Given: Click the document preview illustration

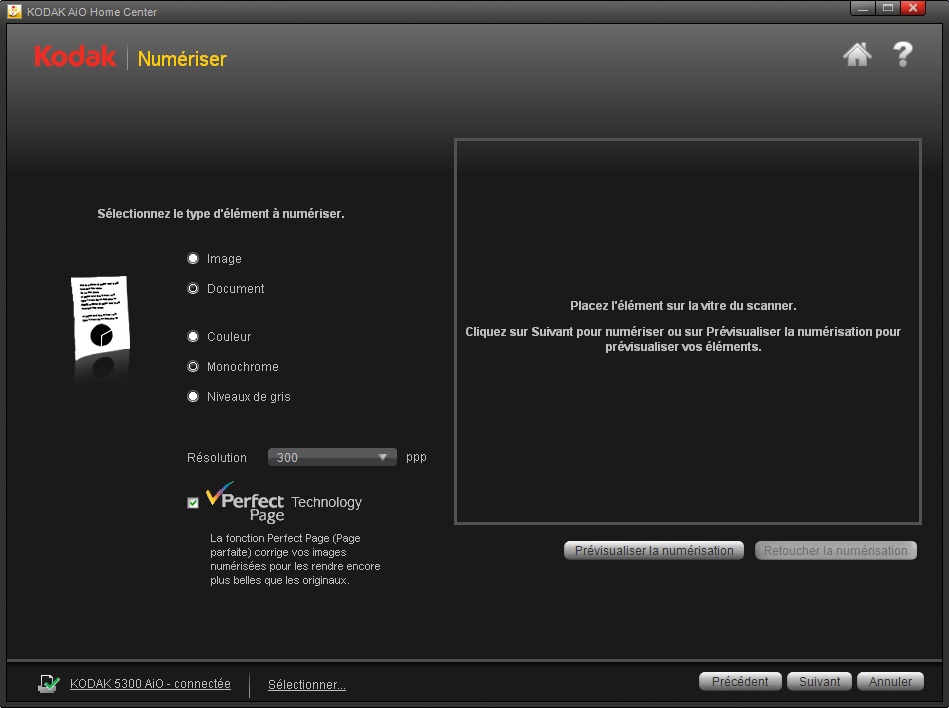Looking at the screenshot, I should tap(100, 320).
